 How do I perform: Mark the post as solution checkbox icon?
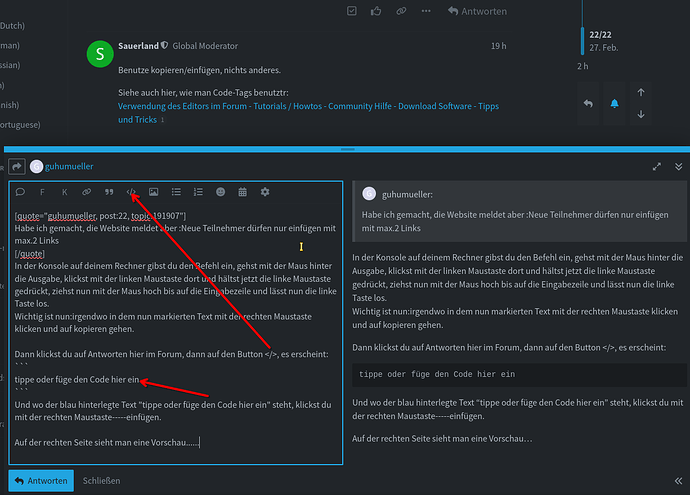point(351,11)
